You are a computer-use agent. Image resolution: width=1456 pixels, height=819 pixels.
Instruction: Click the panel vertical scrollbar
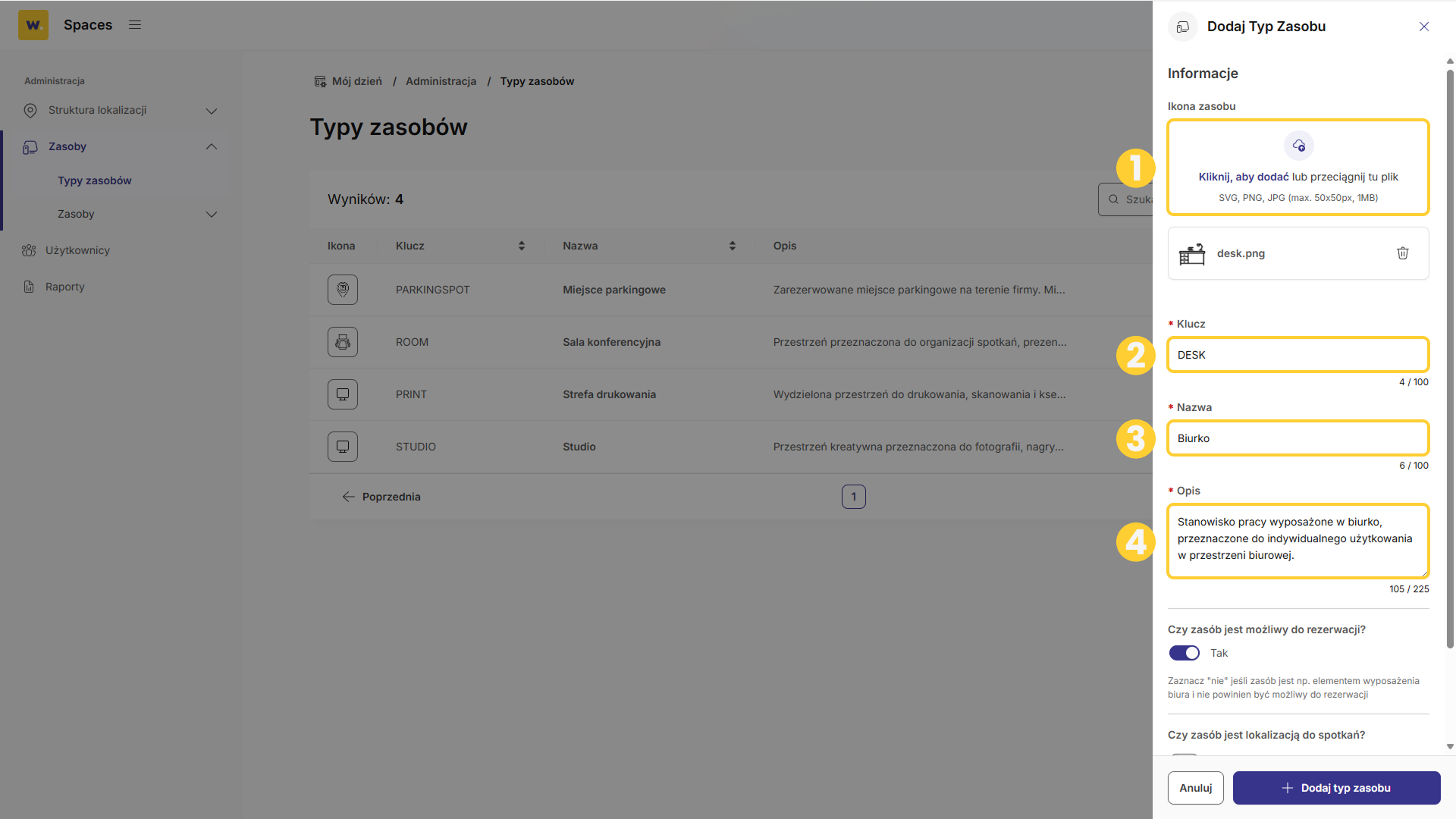click(1450, 359)
